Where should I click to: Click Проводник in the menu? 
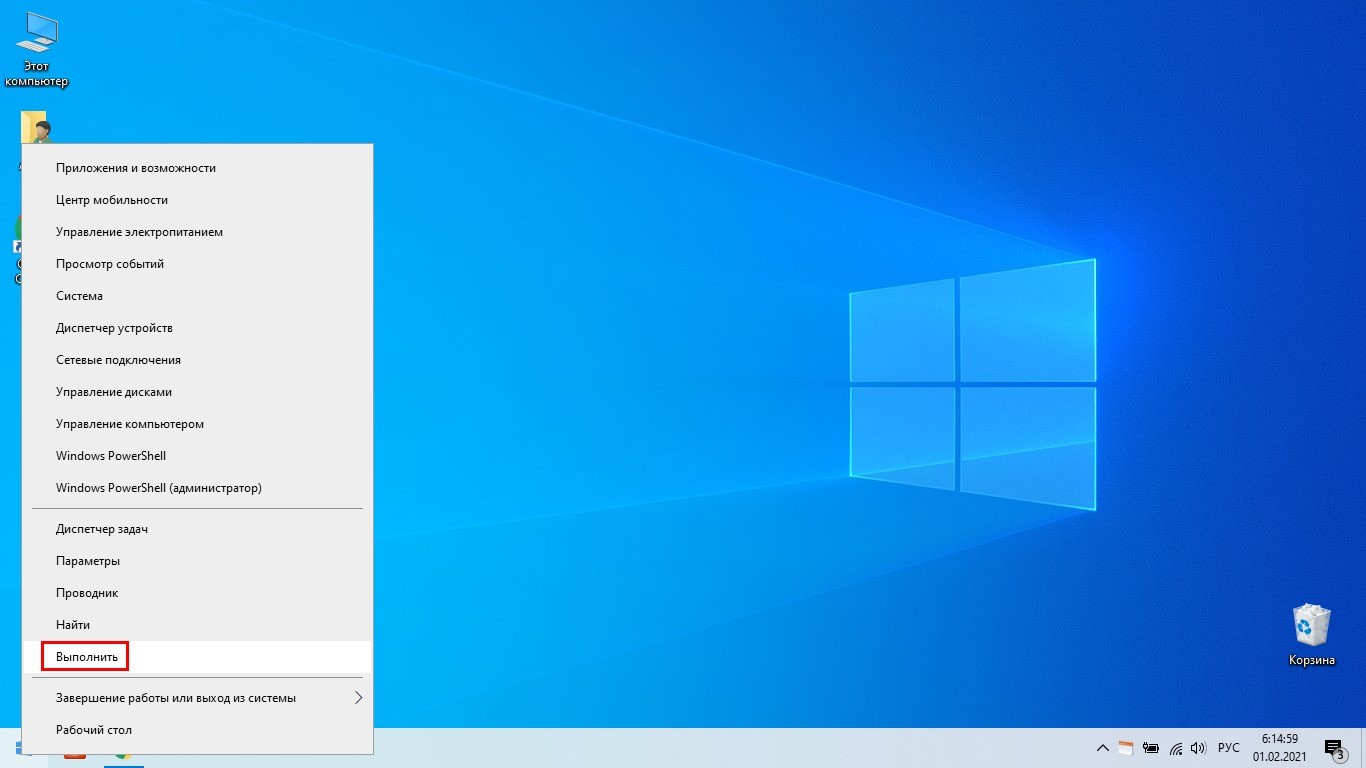pos(87,593)
